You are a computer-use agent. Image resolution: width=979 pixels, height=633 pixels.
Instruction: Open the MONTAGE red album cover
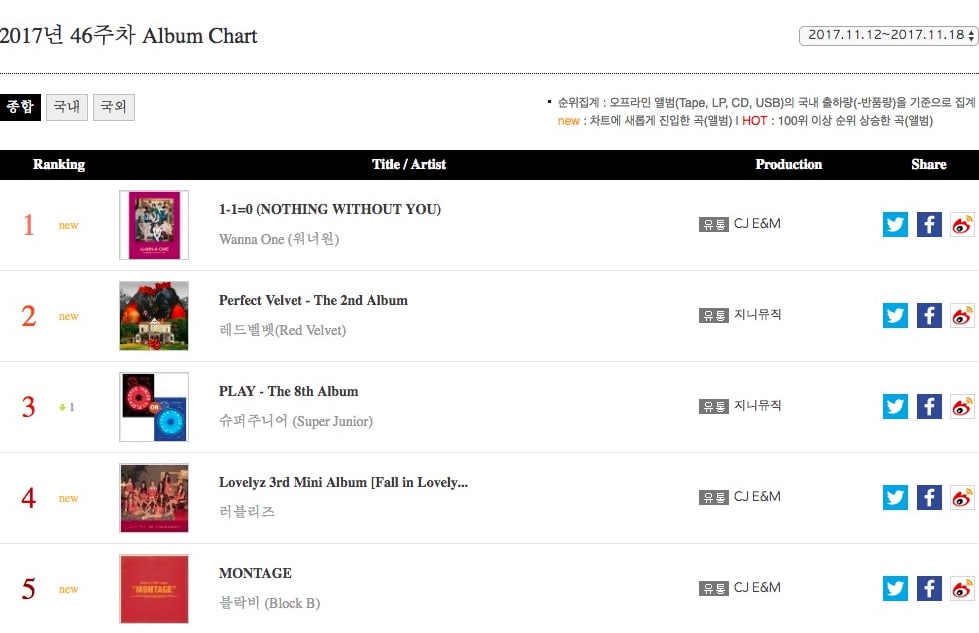pyautogui.click(x=153, y=588)
